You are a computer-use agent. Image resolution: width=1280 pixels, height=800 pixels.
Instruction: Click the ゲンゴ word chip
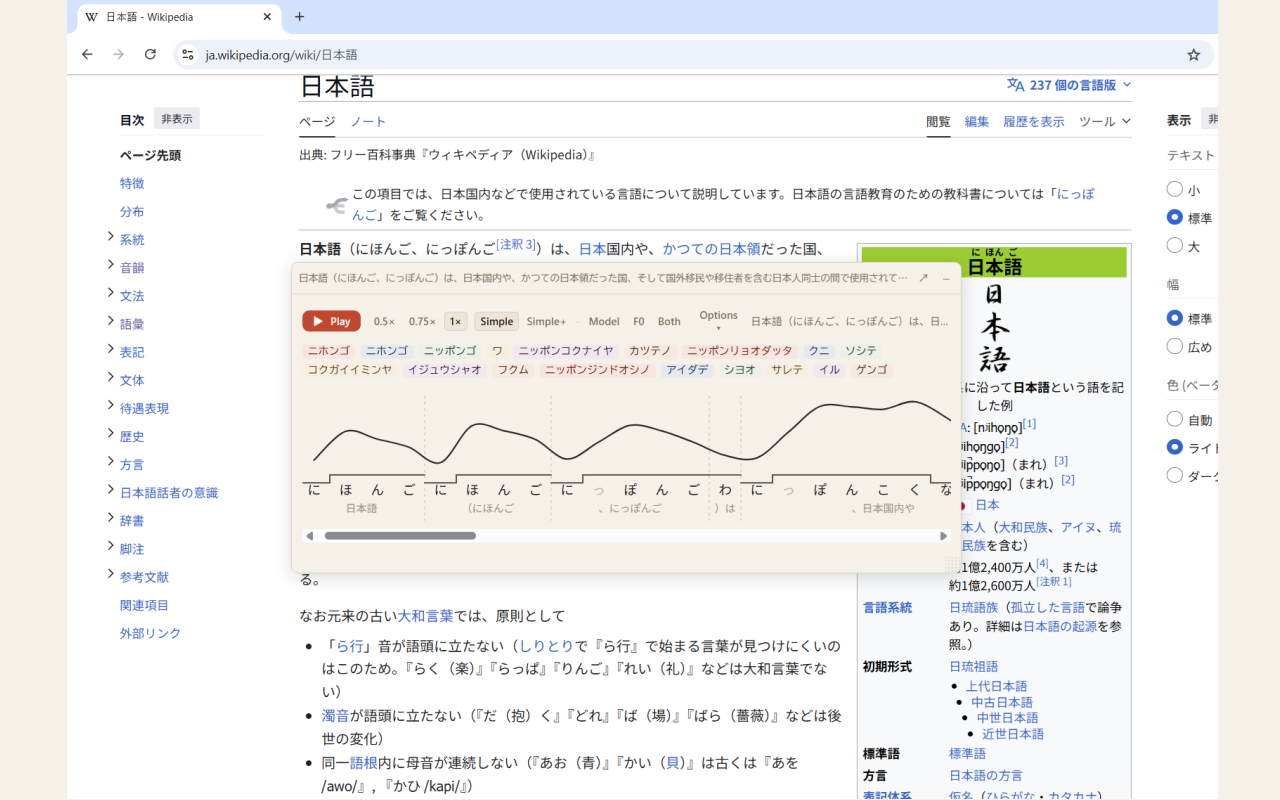tap(872, 370)
